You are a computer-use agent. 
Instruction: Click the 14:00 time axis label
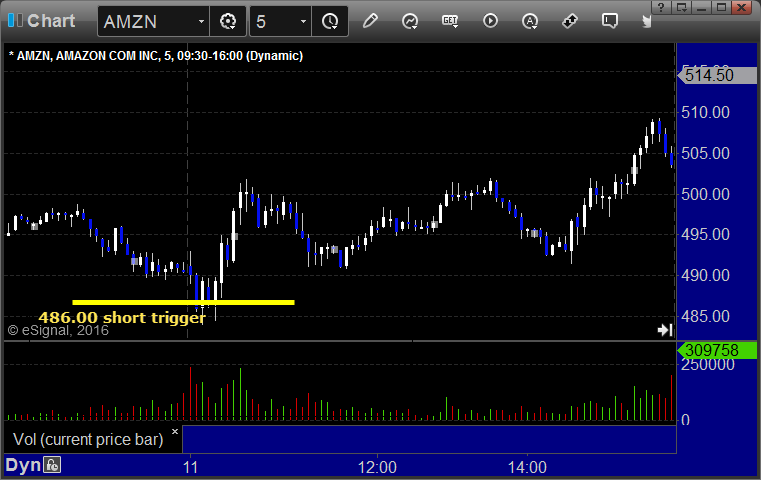(527, 467)
